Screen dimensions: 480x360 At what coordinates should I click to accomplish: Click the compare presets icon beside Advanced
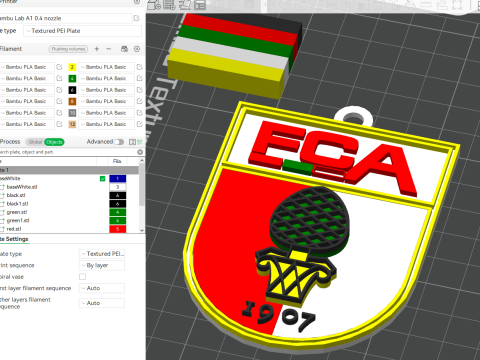tap(132, 142)
